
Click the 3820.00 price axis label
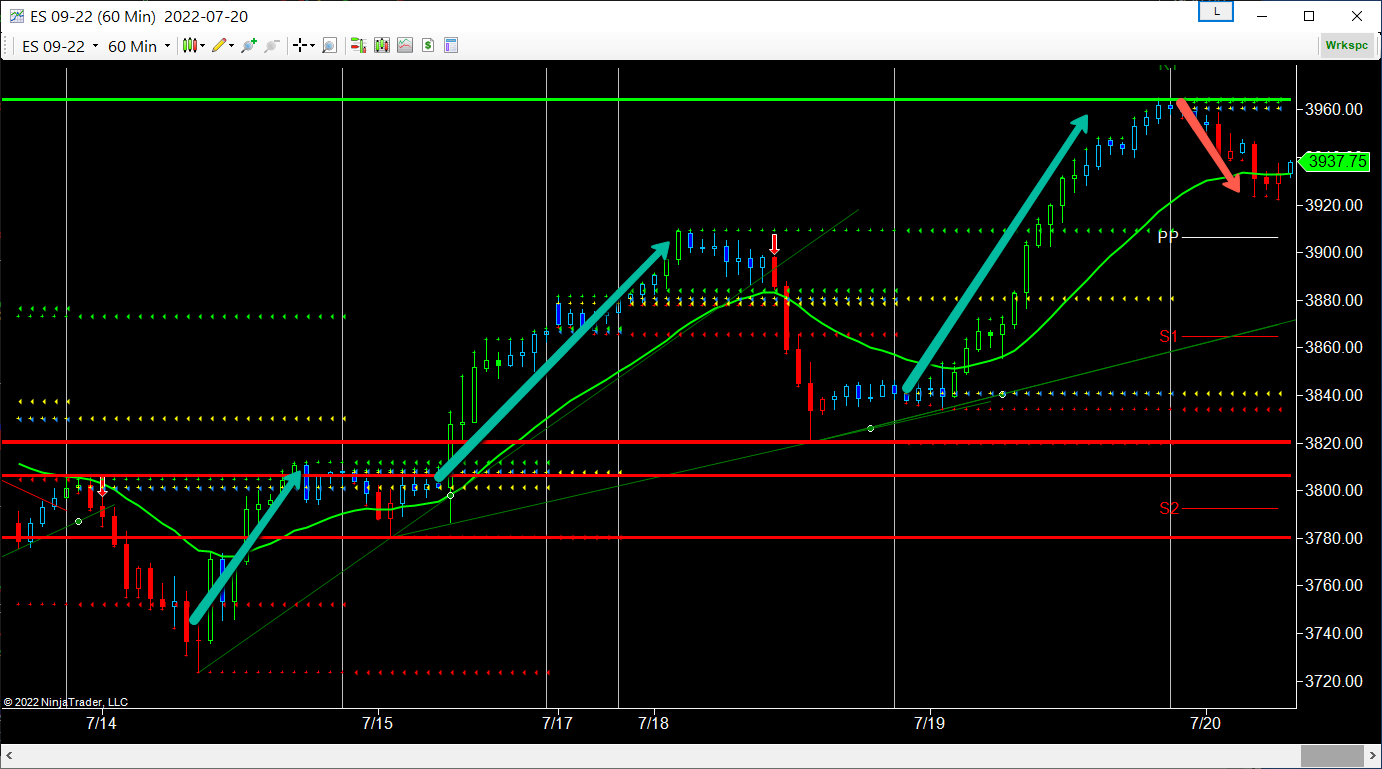point(1335,443)
